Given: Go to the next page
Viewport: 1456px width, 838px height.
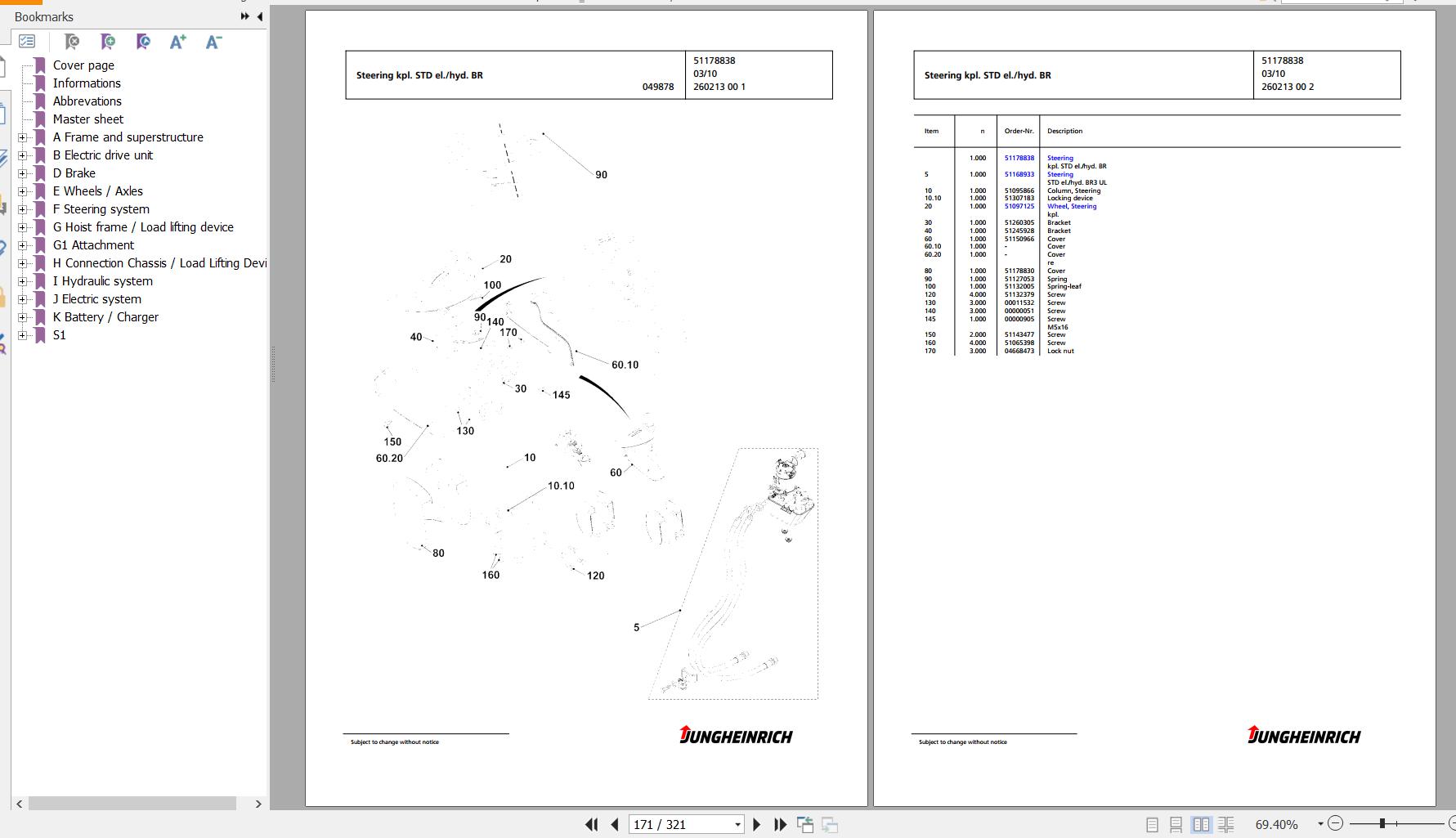Looking at the screenshot, I should (x=756, y=824).
